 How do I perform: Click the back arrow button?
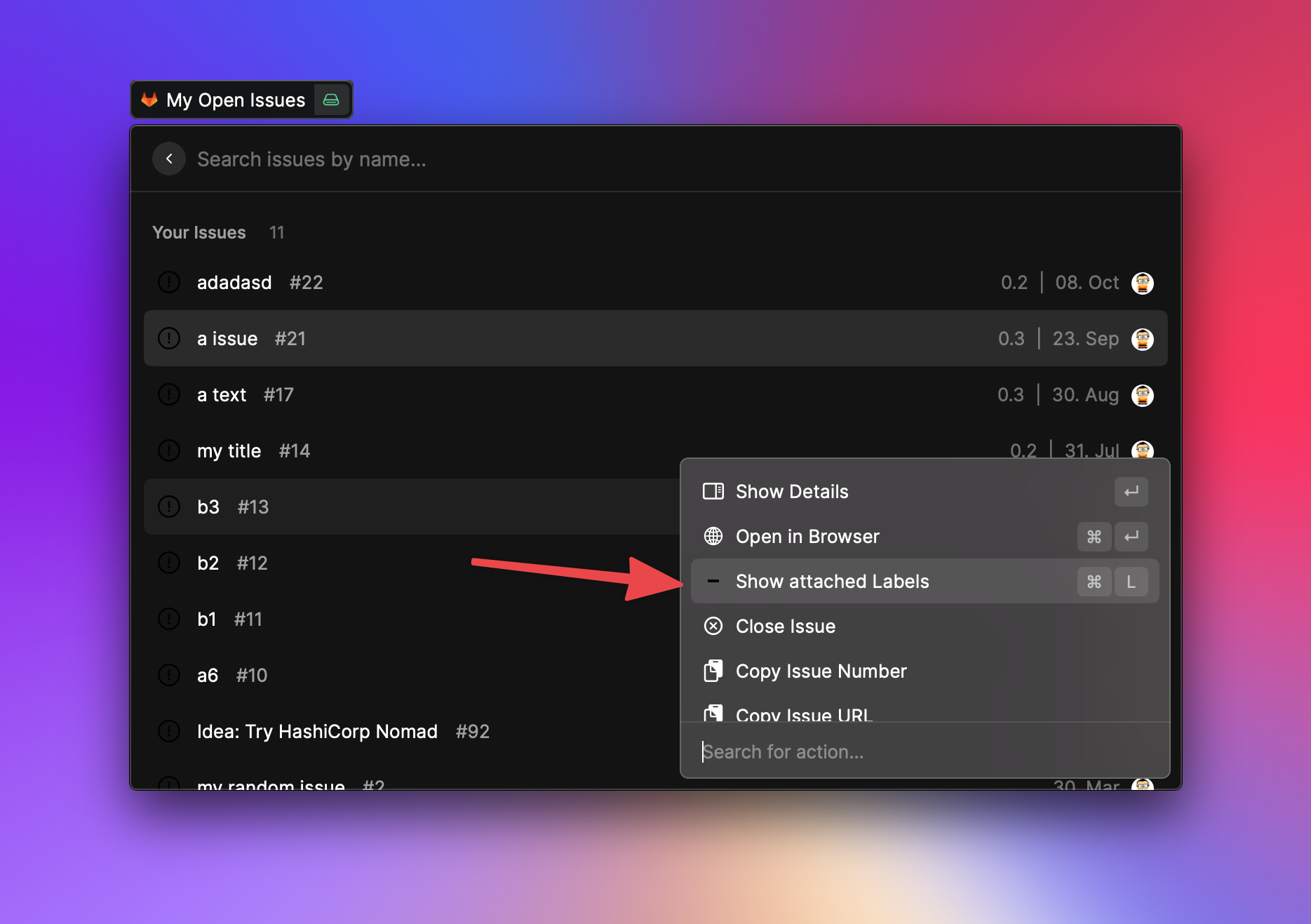(x=169, y=159)
